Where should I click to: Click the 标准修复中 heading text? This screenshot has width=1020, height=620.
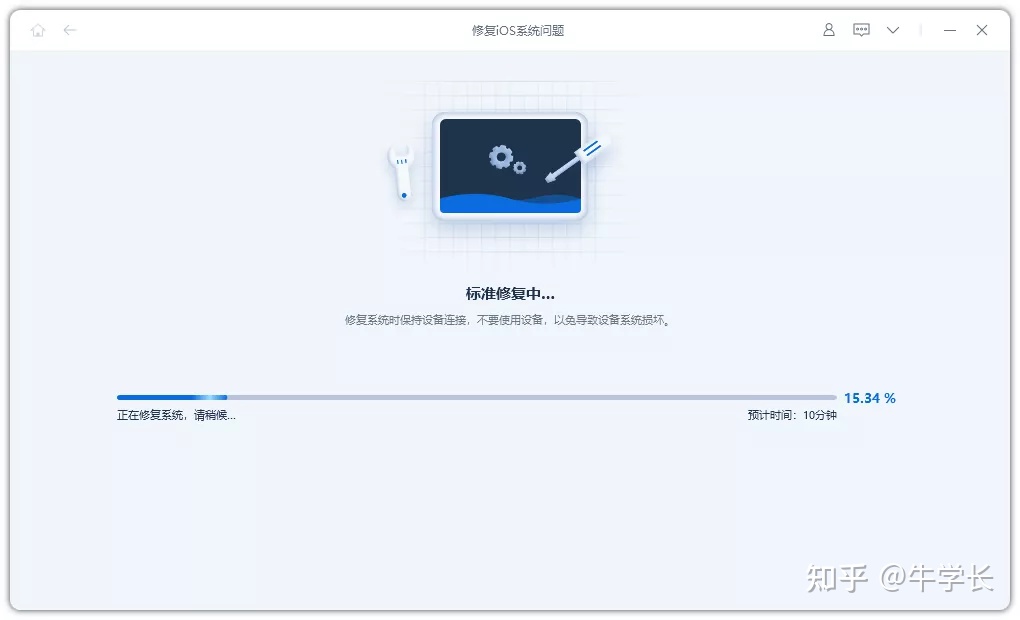pyautogui.click(x=511, y=293)
